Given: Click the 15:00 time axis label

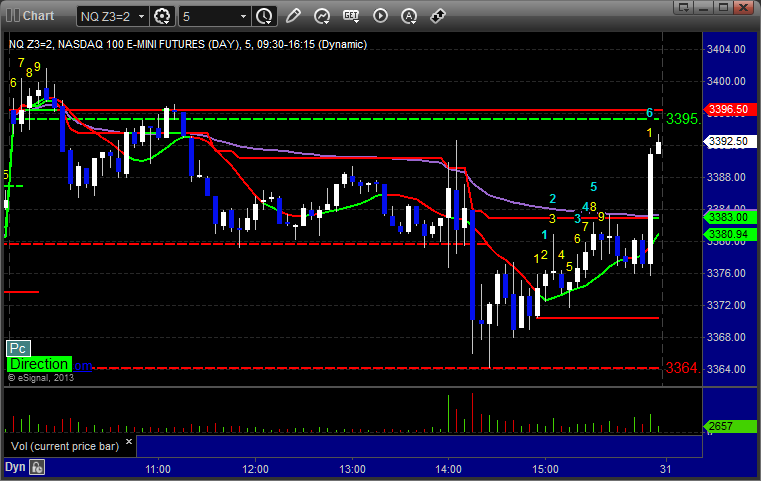Looking at the screenshot, I should pos(546,469).
